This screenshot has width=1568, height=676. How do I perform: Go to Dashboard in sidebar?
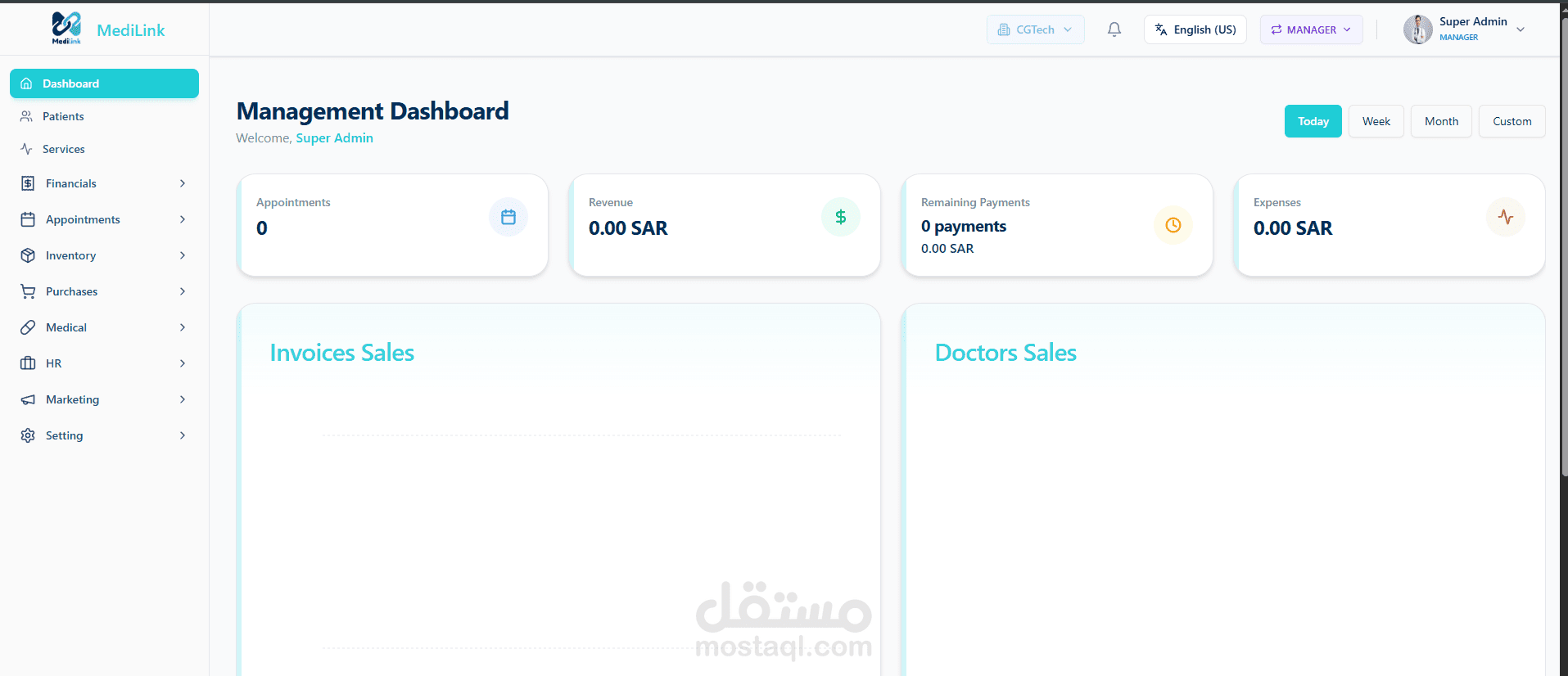[x=104, y=83]
